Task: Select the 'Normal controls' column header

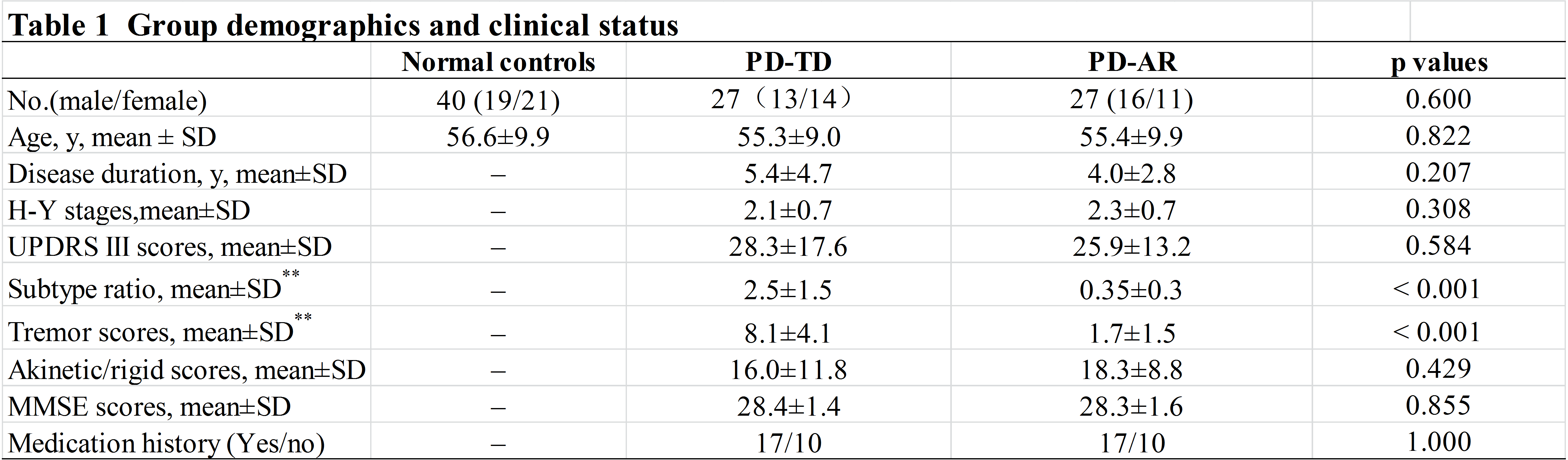Action: pos(498,62)
